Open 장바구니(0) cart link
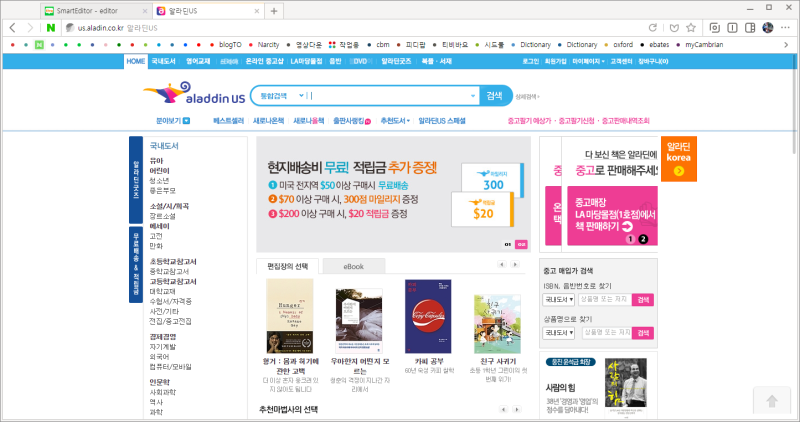 pos(653,61)
